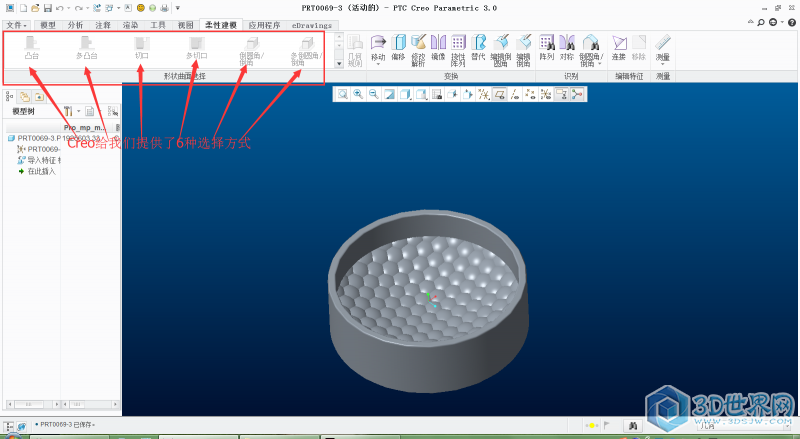Toggle datum plane display
The image size is (800, 439).
[x=499, y=94]
